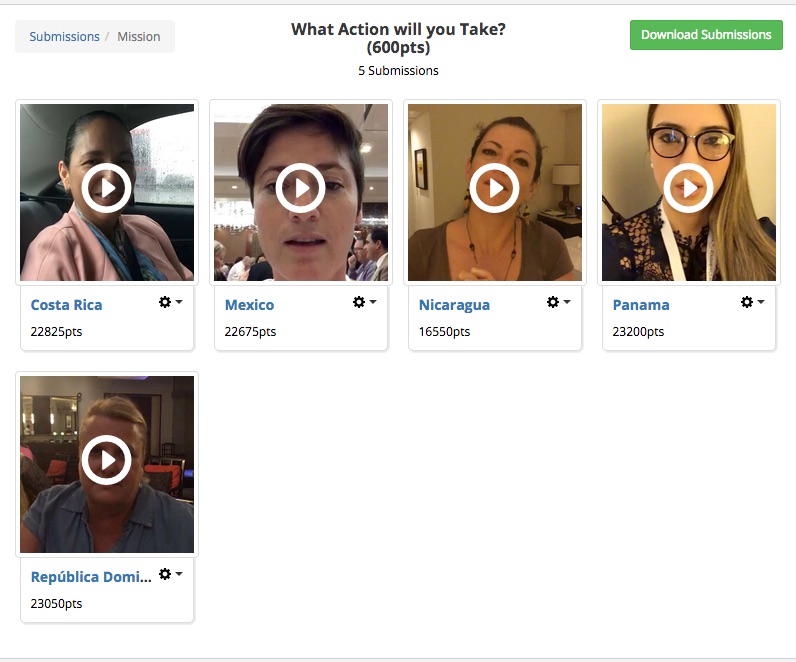Screen dimensions: 796x662
Task: Open the República Dominicana gear settings menu
Action: tap(171, 574)
